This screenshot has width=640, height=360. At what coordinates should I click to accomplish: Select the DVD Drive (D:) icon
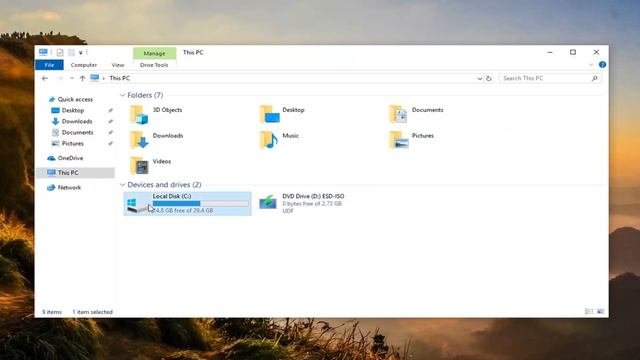(268, 202)
